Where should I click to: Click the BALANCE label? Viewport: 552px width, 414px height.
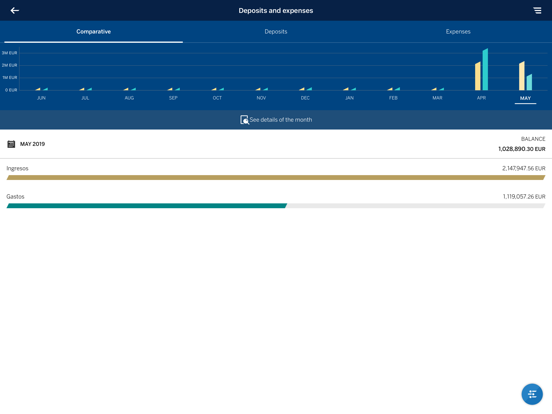tap(533, 139)
